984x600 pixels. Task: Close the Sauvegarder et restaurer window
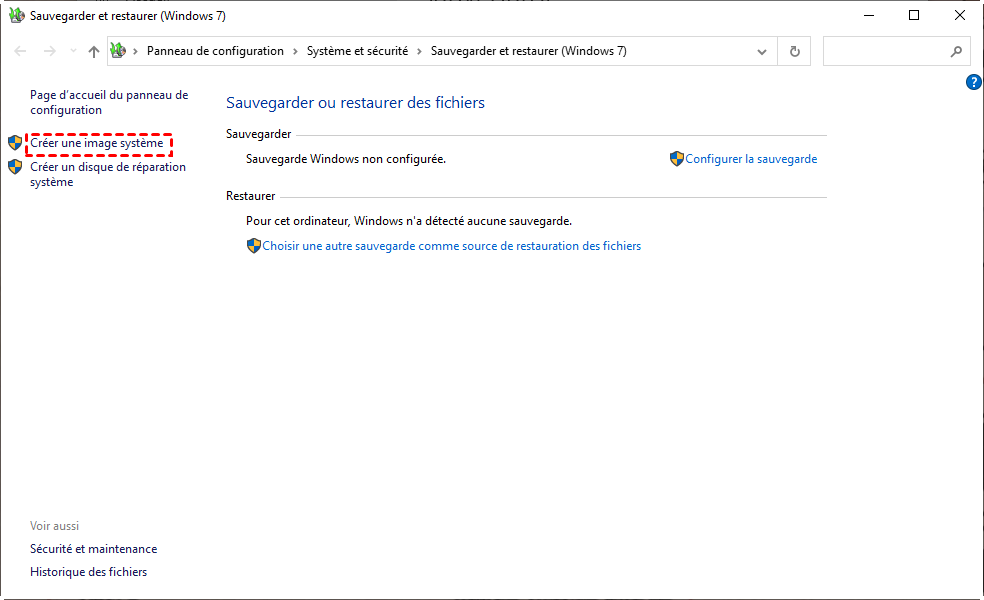(960, 16)
